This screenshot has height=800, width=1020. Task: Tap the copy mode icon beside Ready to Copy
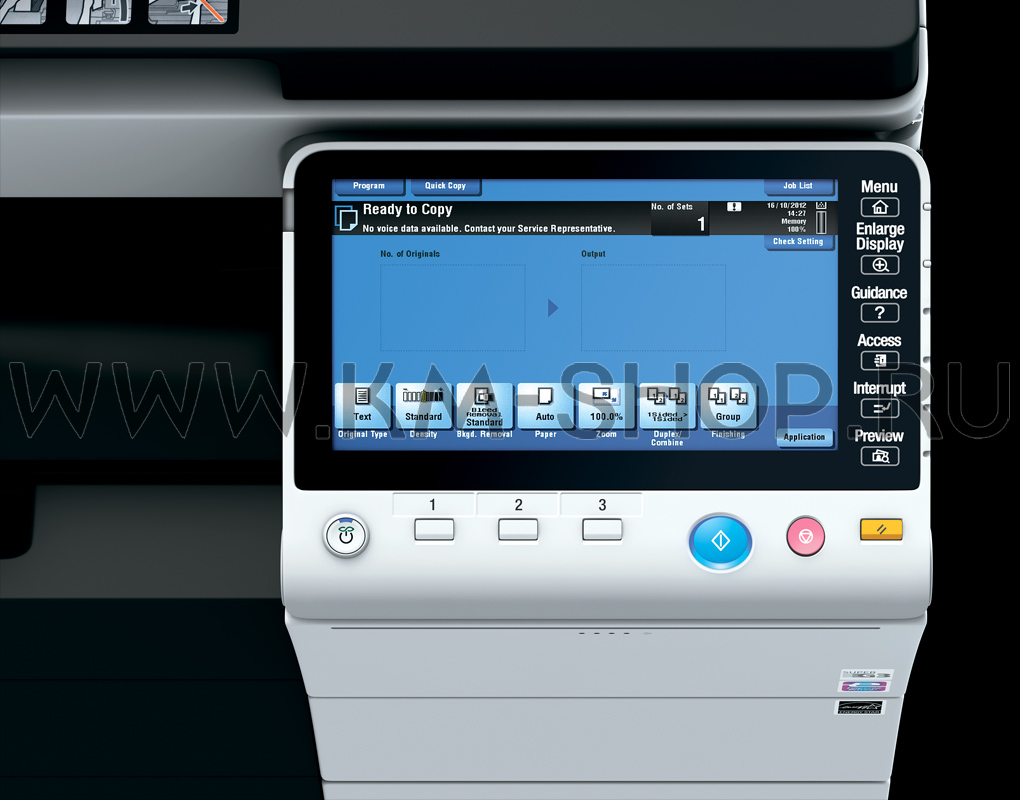346,218
